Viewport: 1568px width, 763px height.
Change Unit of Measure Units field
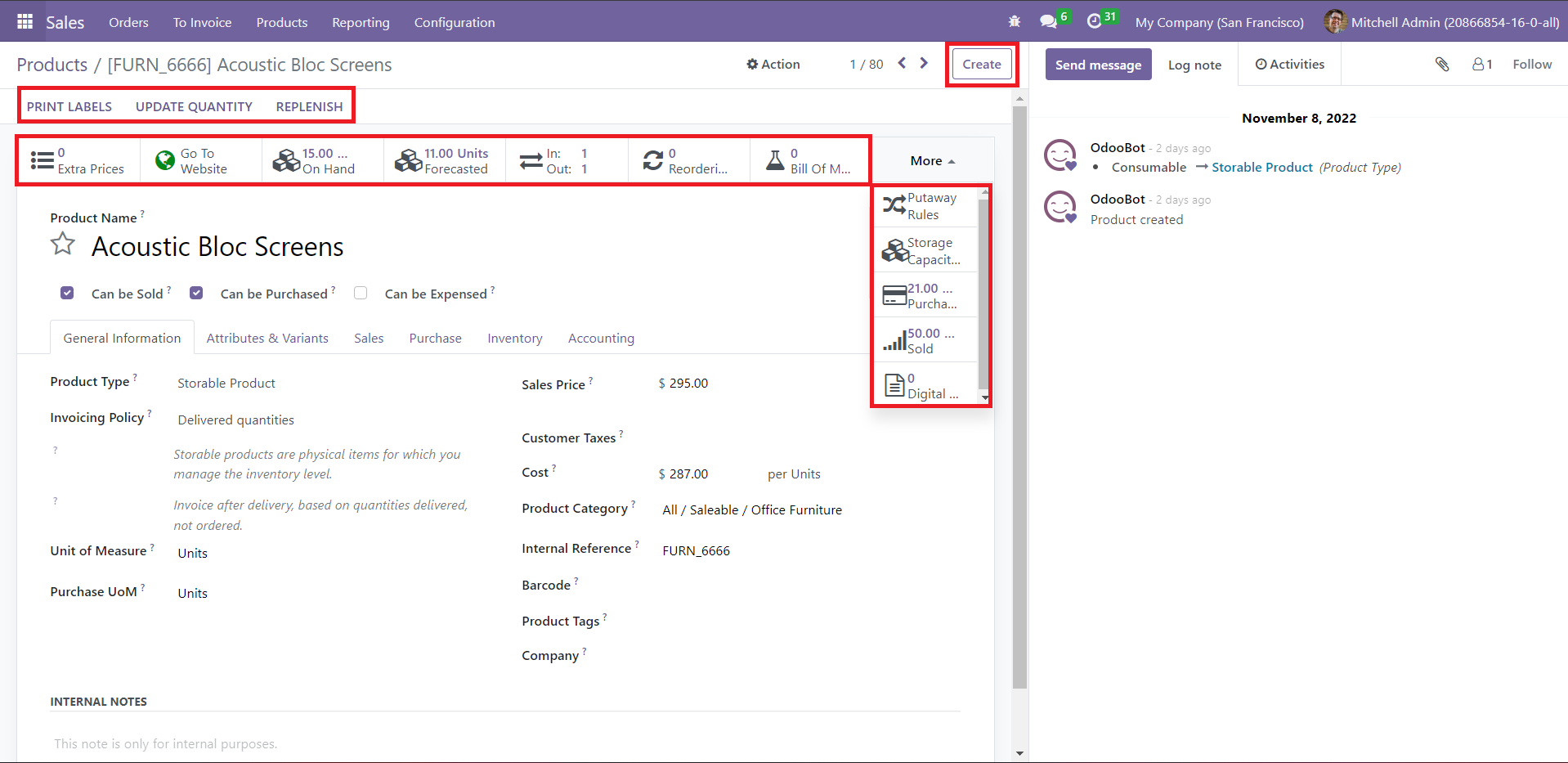193,553
